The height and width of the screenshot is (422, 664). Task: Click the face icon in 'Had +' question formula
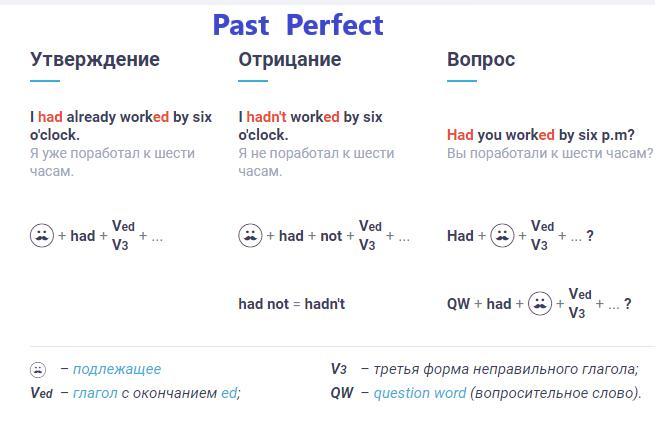coord(502,235)
